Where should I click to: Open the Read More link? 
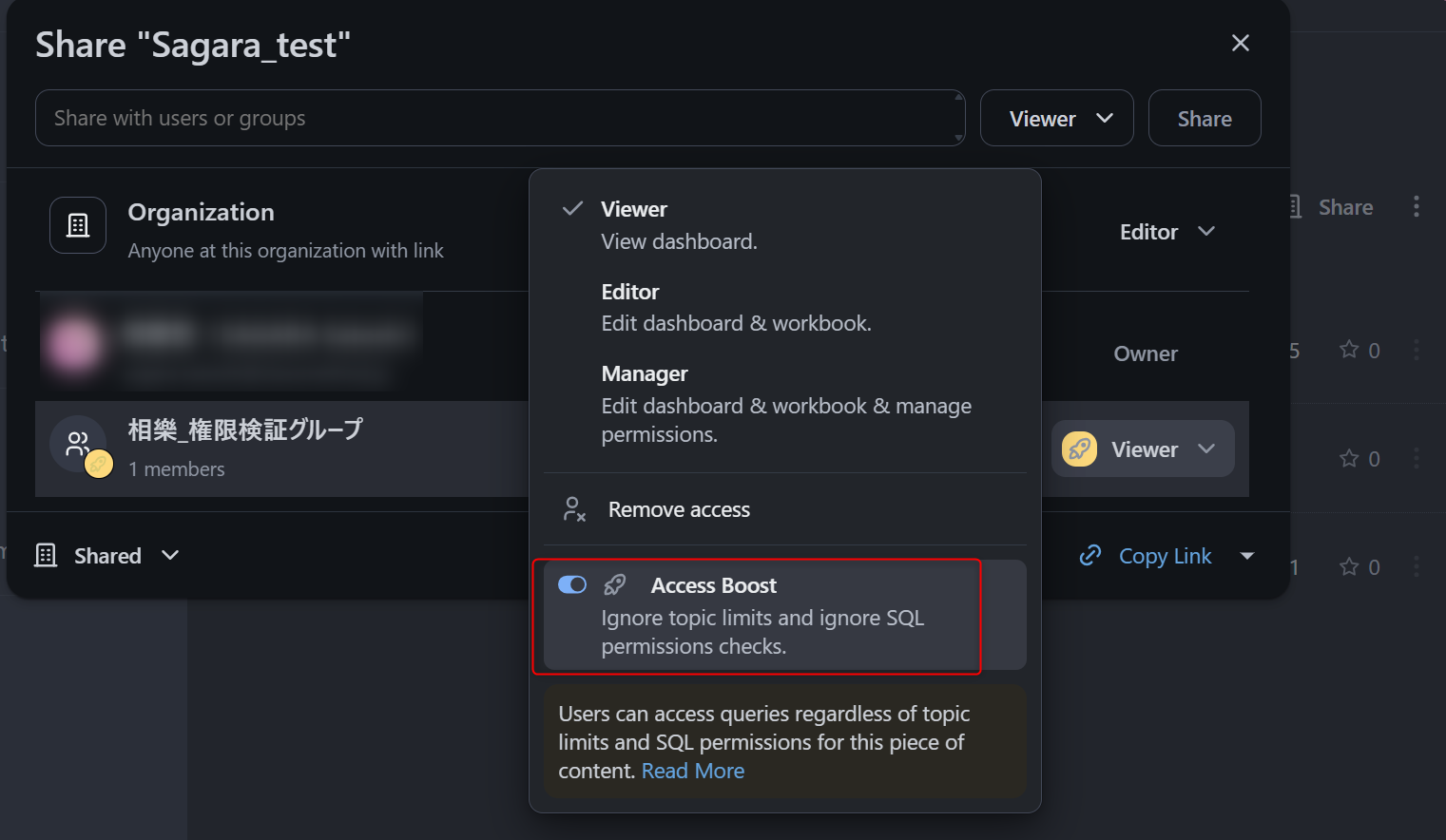point(692,771)
